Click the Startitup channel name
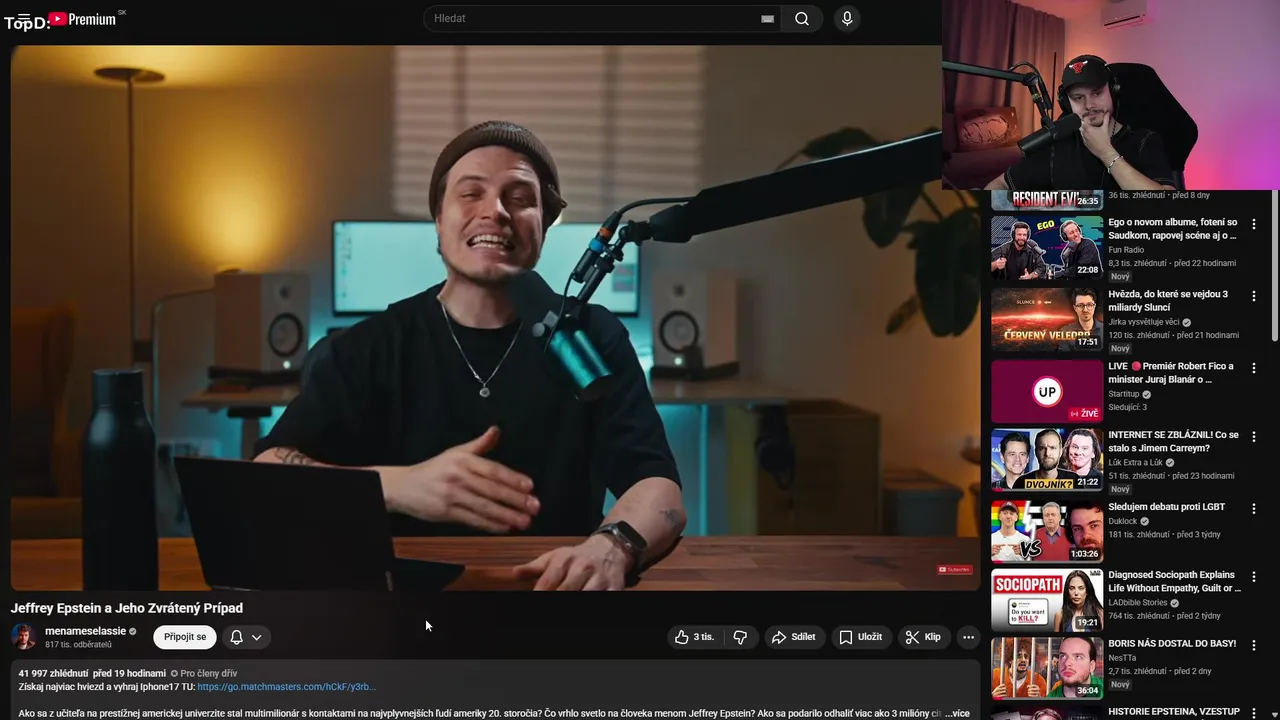The image size is (1280, 720). [x=1124, y=394]
